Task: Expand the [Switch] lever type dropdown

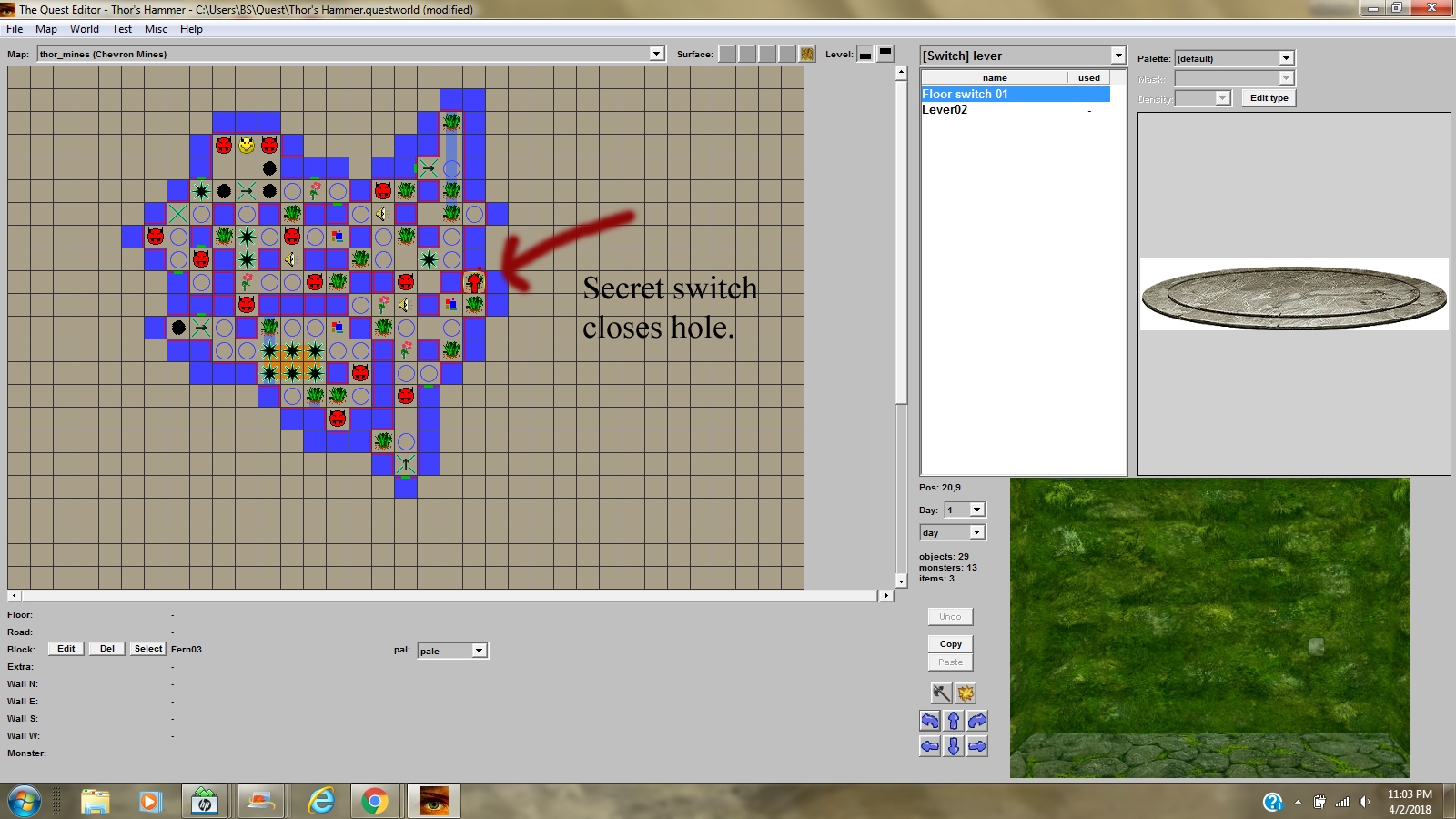Action: click(x=1118, y=56)
